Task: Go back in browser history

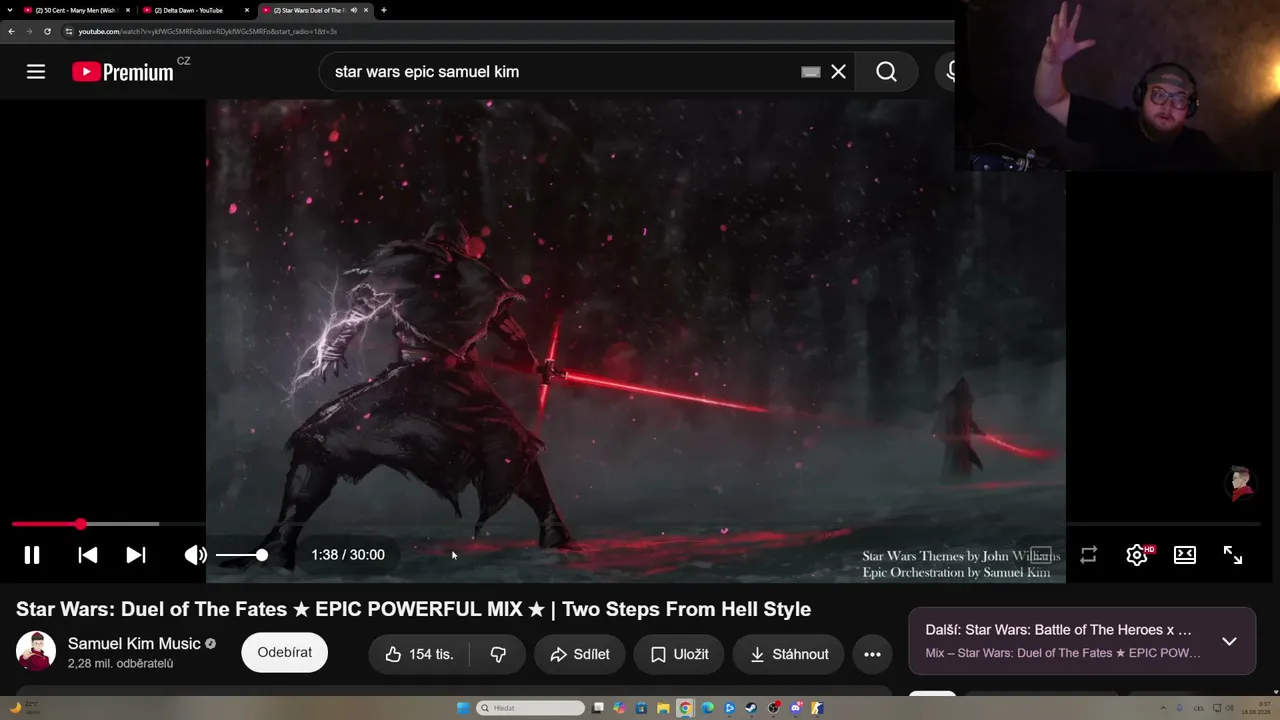Action: tap(11, 31)
